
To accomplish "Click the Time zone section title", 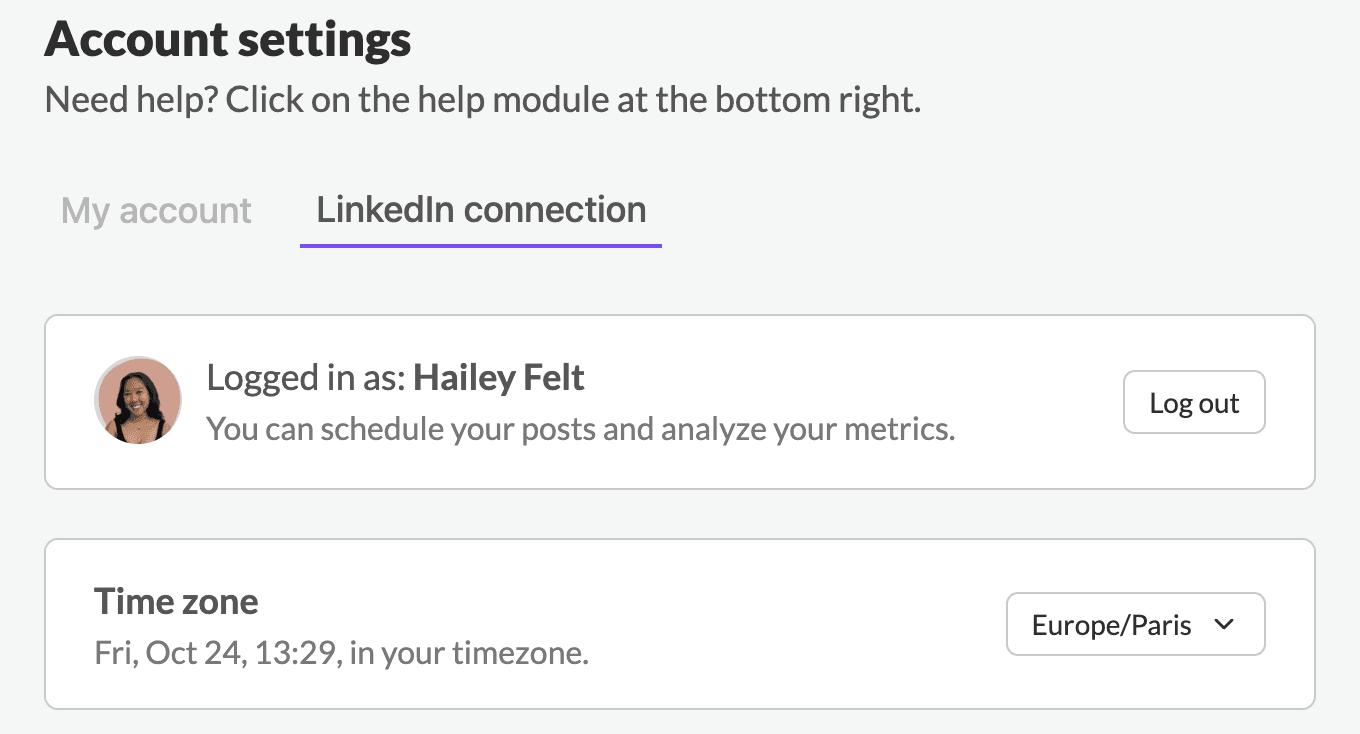I will [176, 601].
